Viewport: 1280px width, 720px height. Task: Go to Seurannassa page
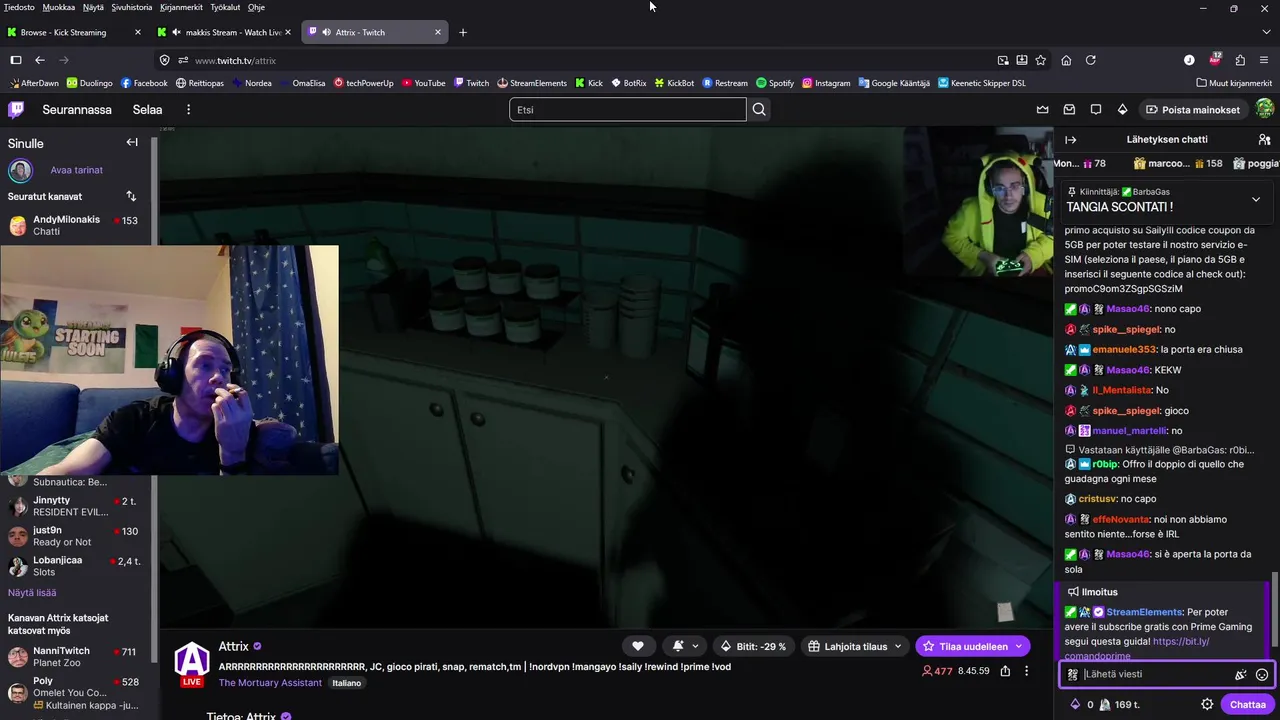point(77,110)
